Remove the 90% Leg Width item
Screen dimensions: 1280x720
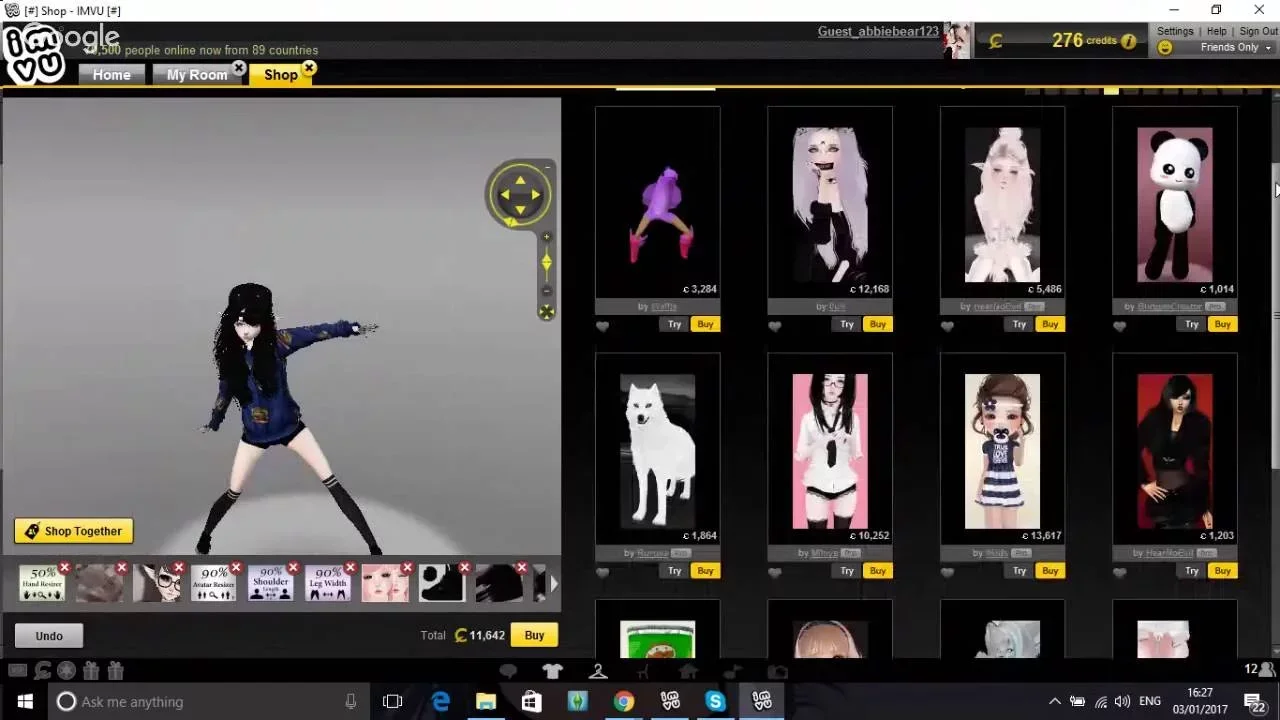[350, 568]
